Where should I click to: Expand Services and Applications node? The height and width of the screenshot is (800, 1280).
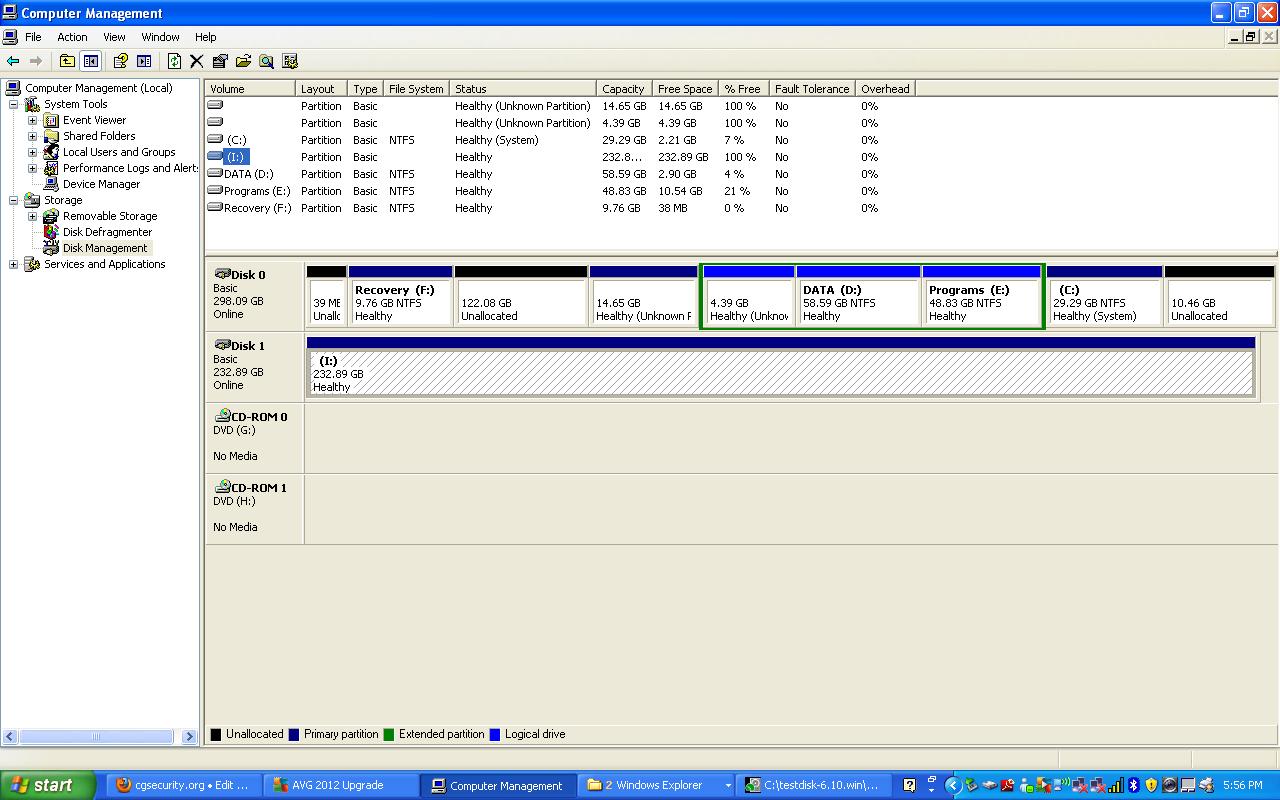(13, 264)
